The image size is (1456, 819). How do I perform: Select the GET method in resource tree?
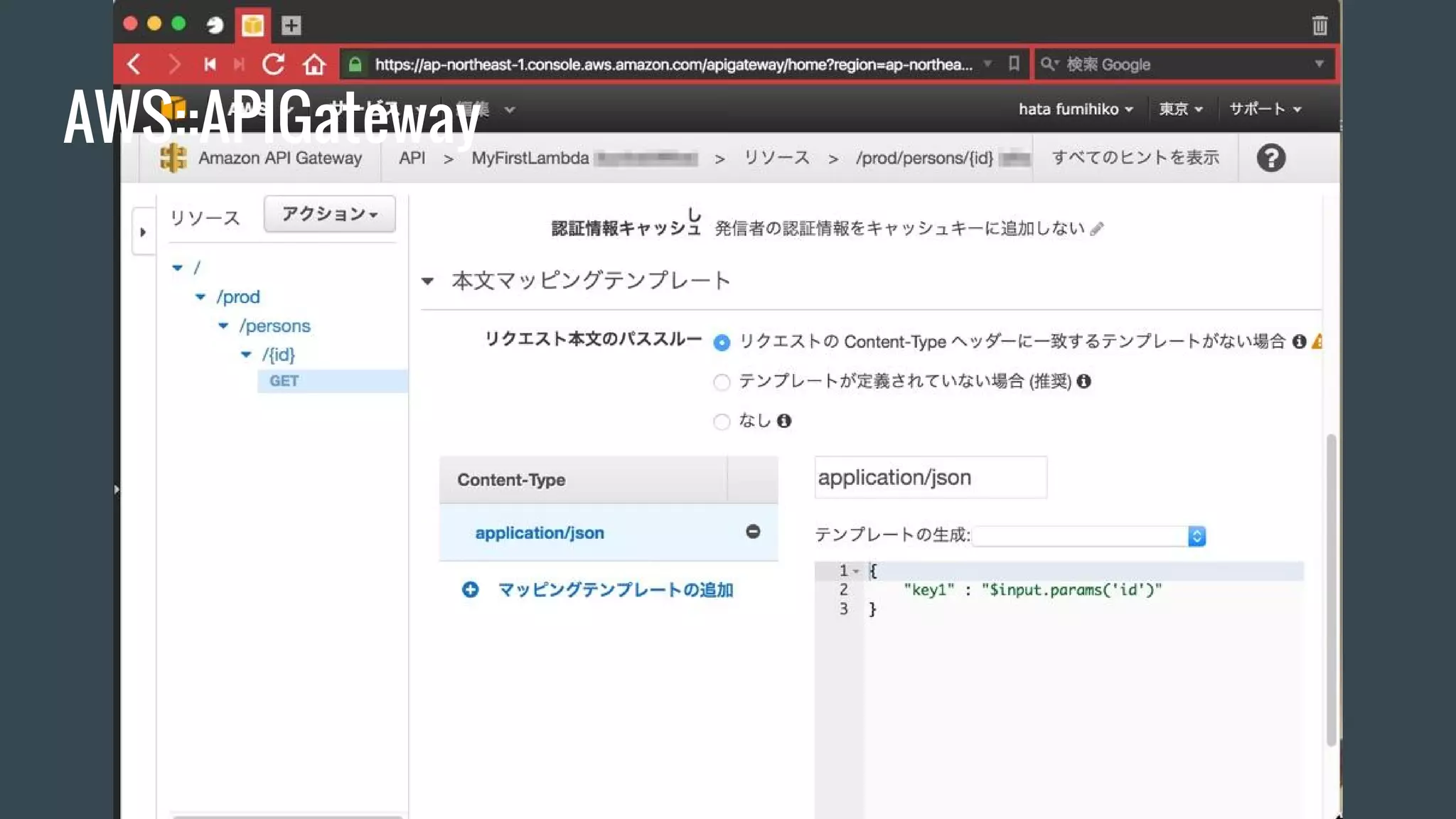pyautogui.click(x=284, y=381)
